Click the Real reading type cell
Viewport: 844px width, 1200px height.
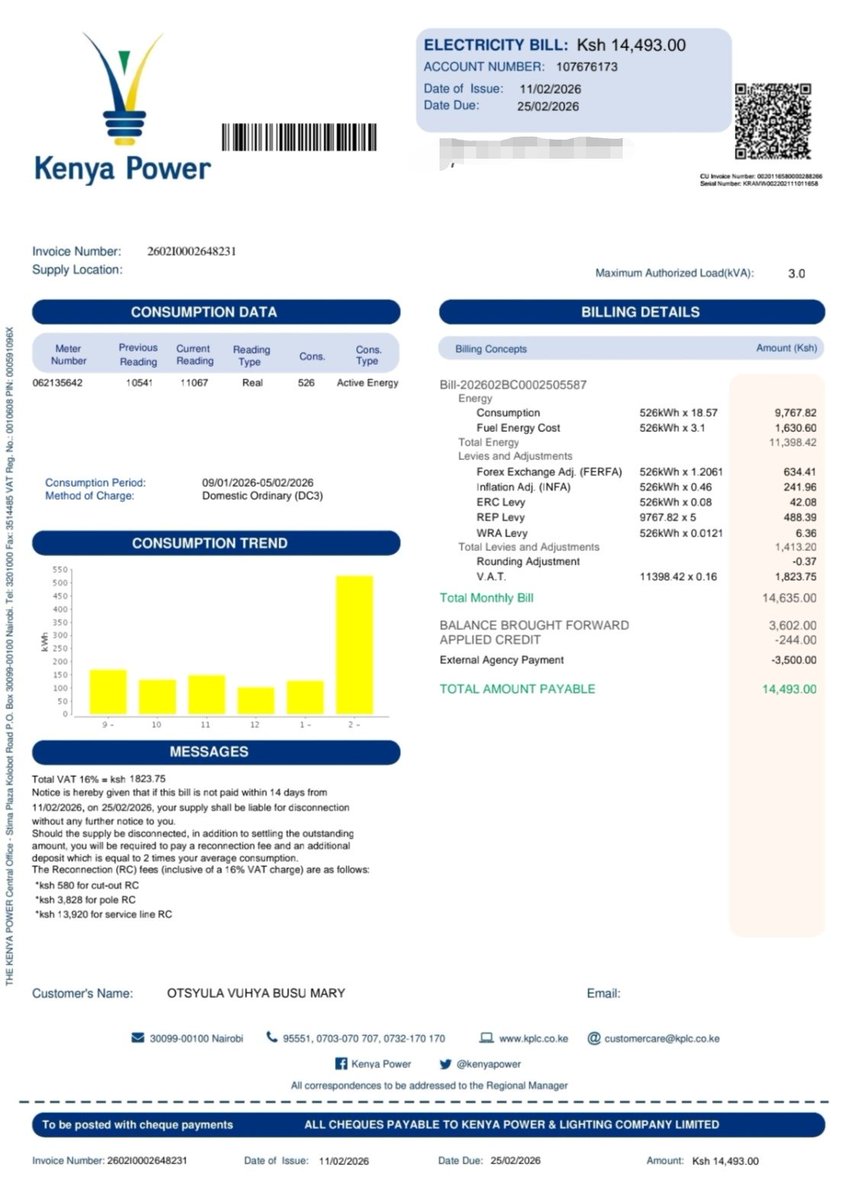pyautogui.click(x=252, y=383)
